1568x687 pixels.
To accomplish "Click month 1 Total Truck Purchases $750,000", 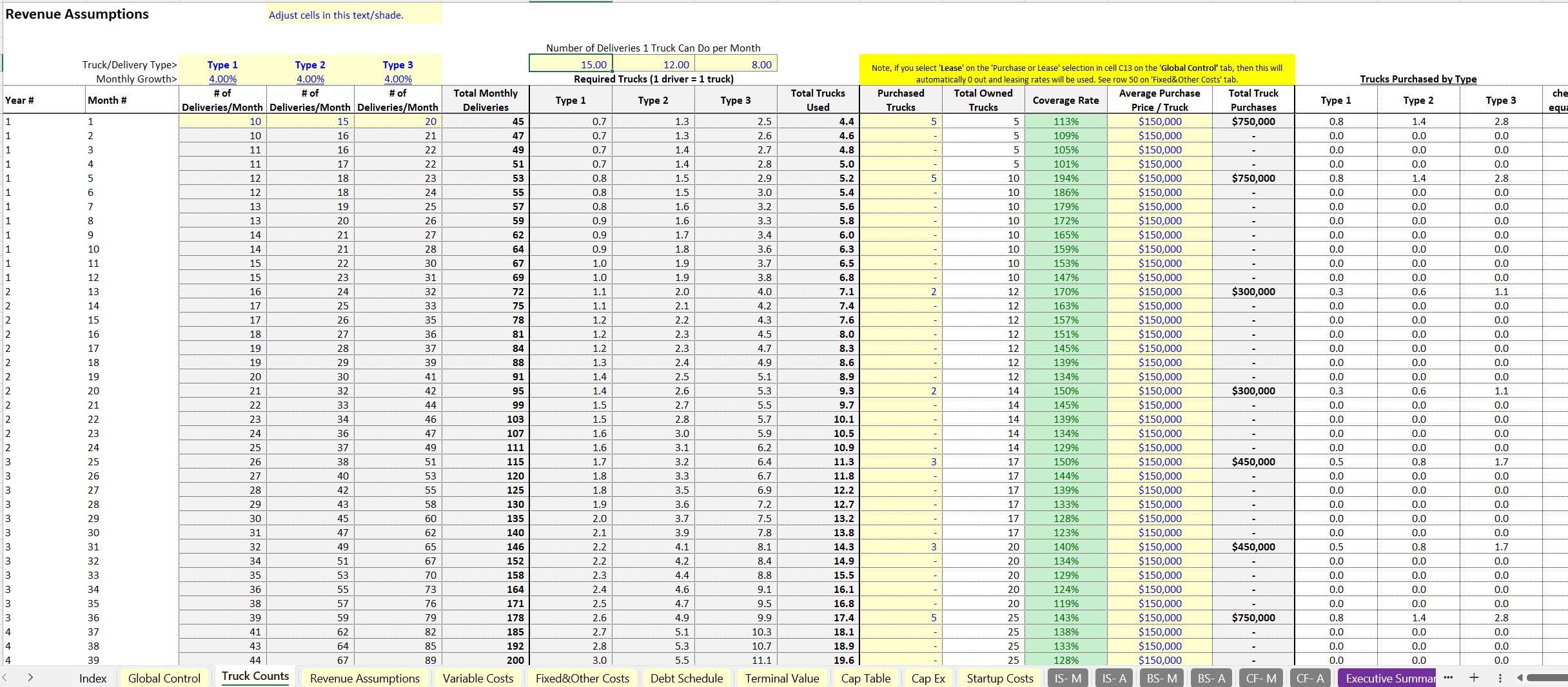I will (x=1253, y=121).
